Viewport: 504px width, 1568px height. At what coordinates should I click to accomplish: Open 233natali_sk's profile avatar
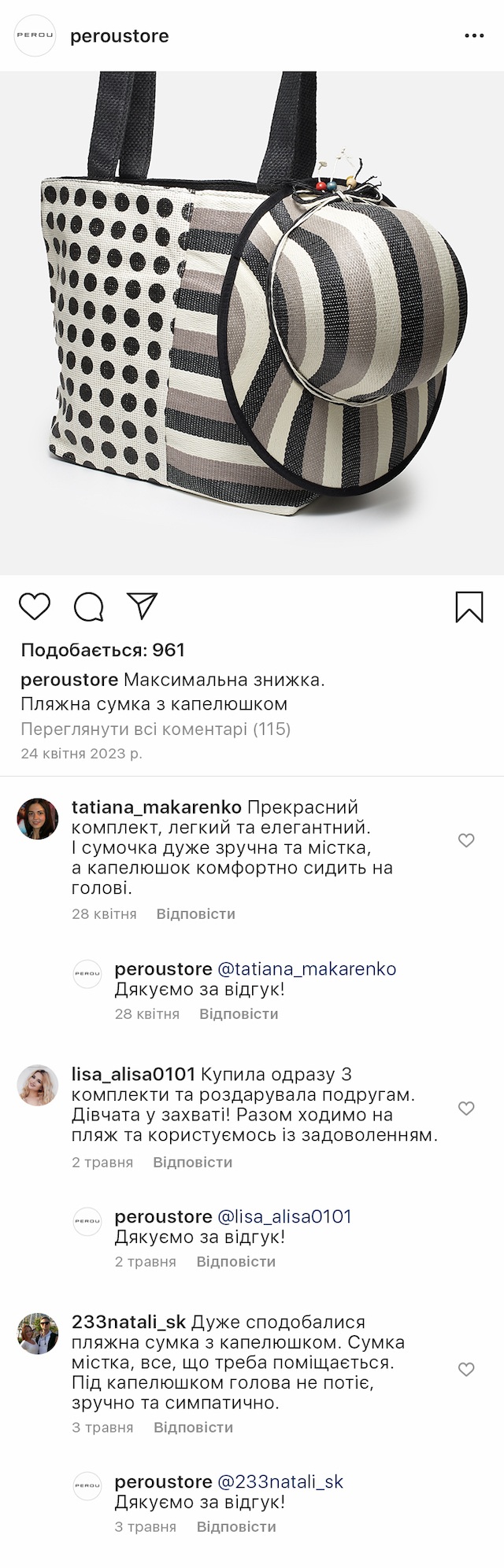click(x=38, y=1334)
